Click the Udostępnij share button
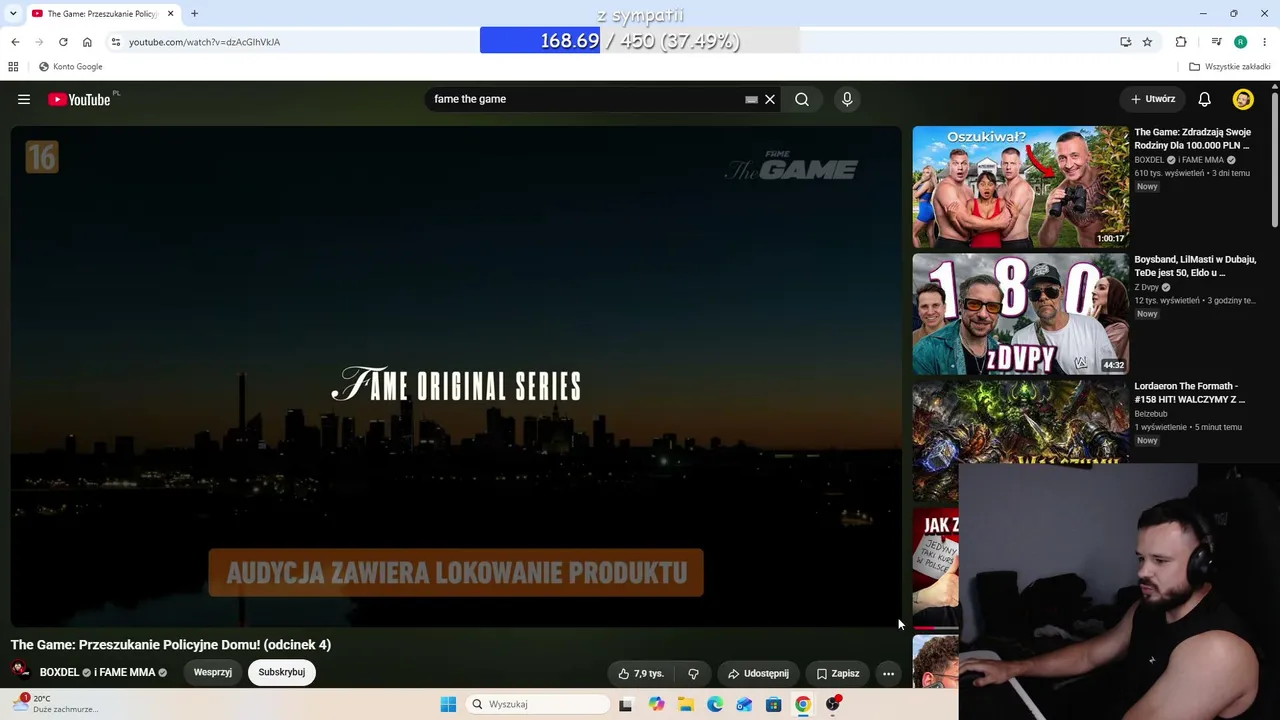The image size is (1280, 720). tap(758, 673)
